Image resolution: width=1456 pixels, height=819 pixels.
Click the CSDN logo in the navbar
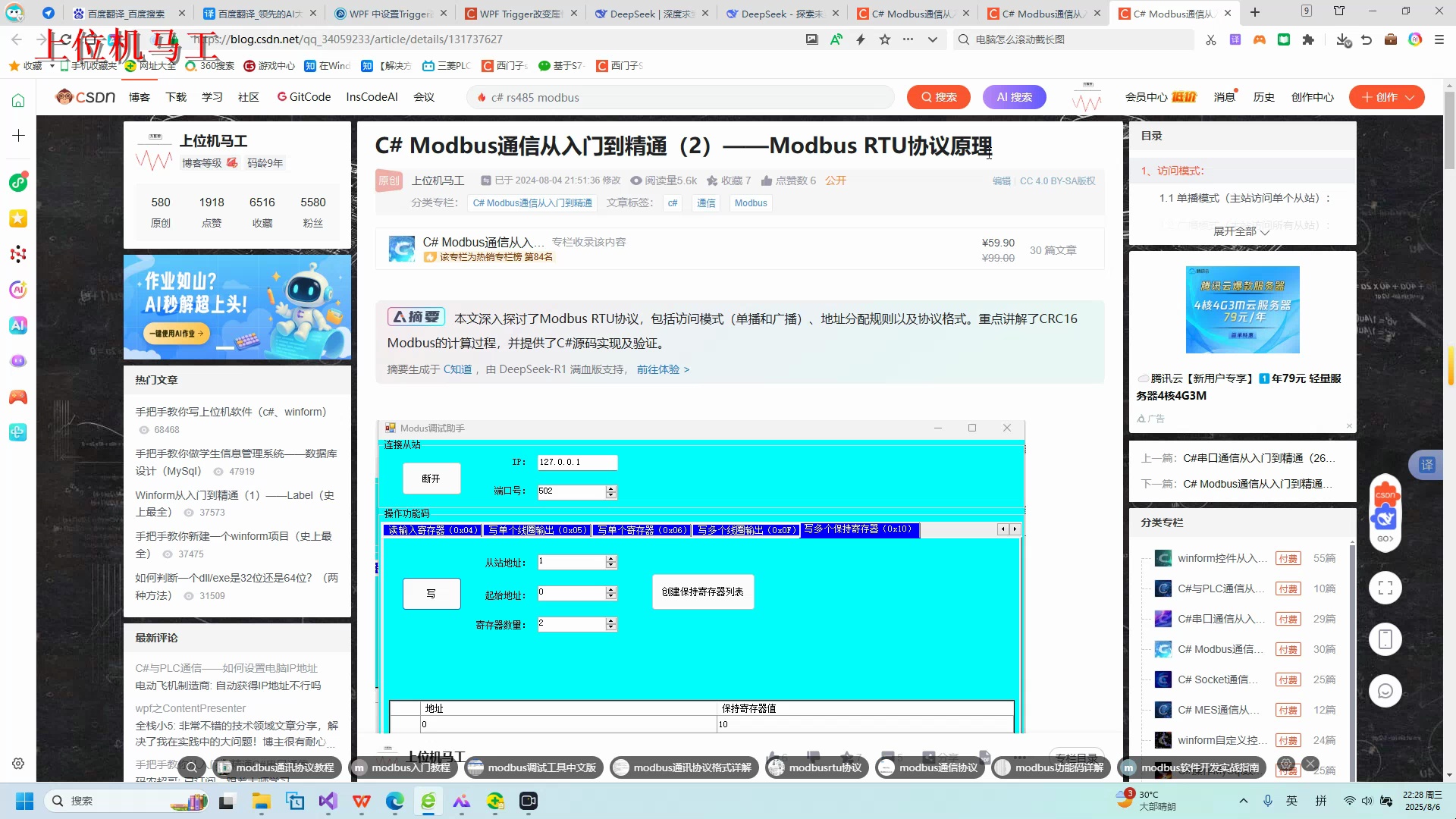(x=85, y=97)
